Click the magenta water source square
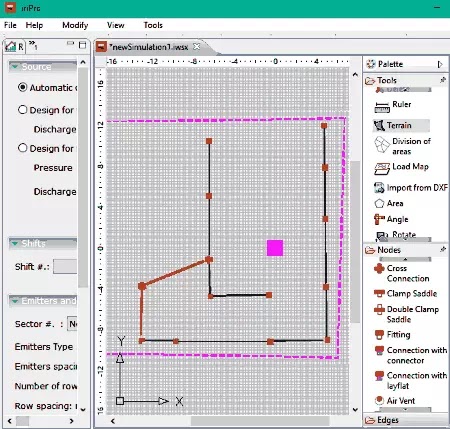The height and width of the screenshot is (429, 450). pos(275,248)
